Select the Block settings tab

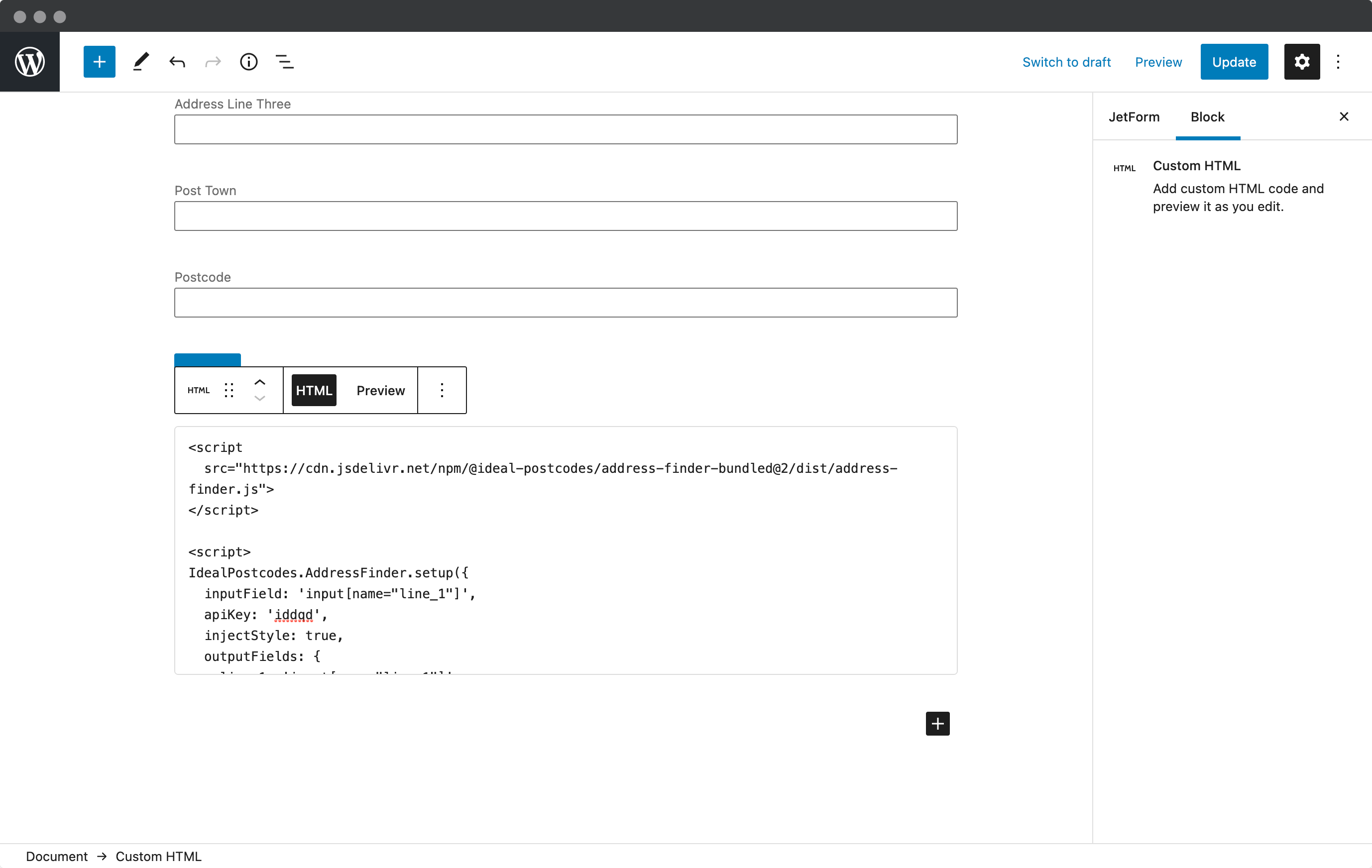[x=1207, y=117]
